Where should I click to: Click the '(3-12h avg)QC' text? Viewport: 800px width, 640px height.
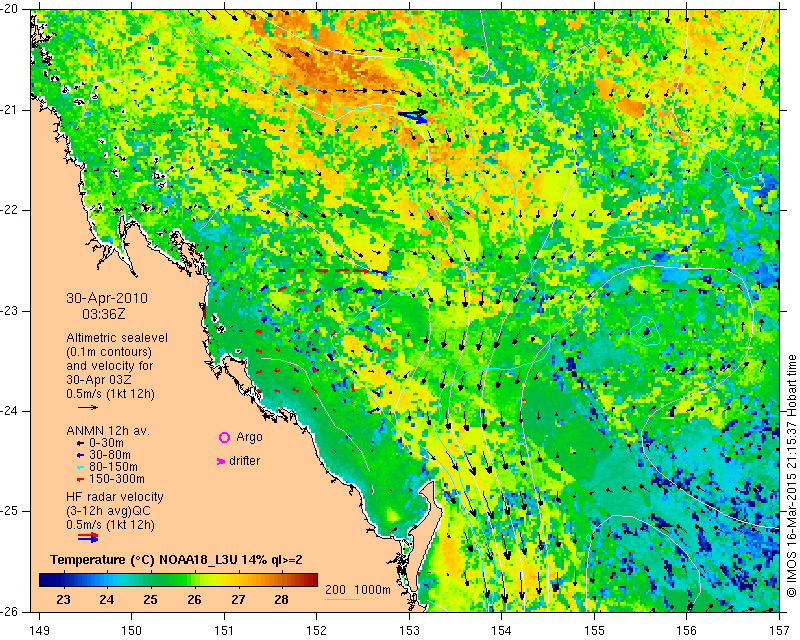pos(108,511)
